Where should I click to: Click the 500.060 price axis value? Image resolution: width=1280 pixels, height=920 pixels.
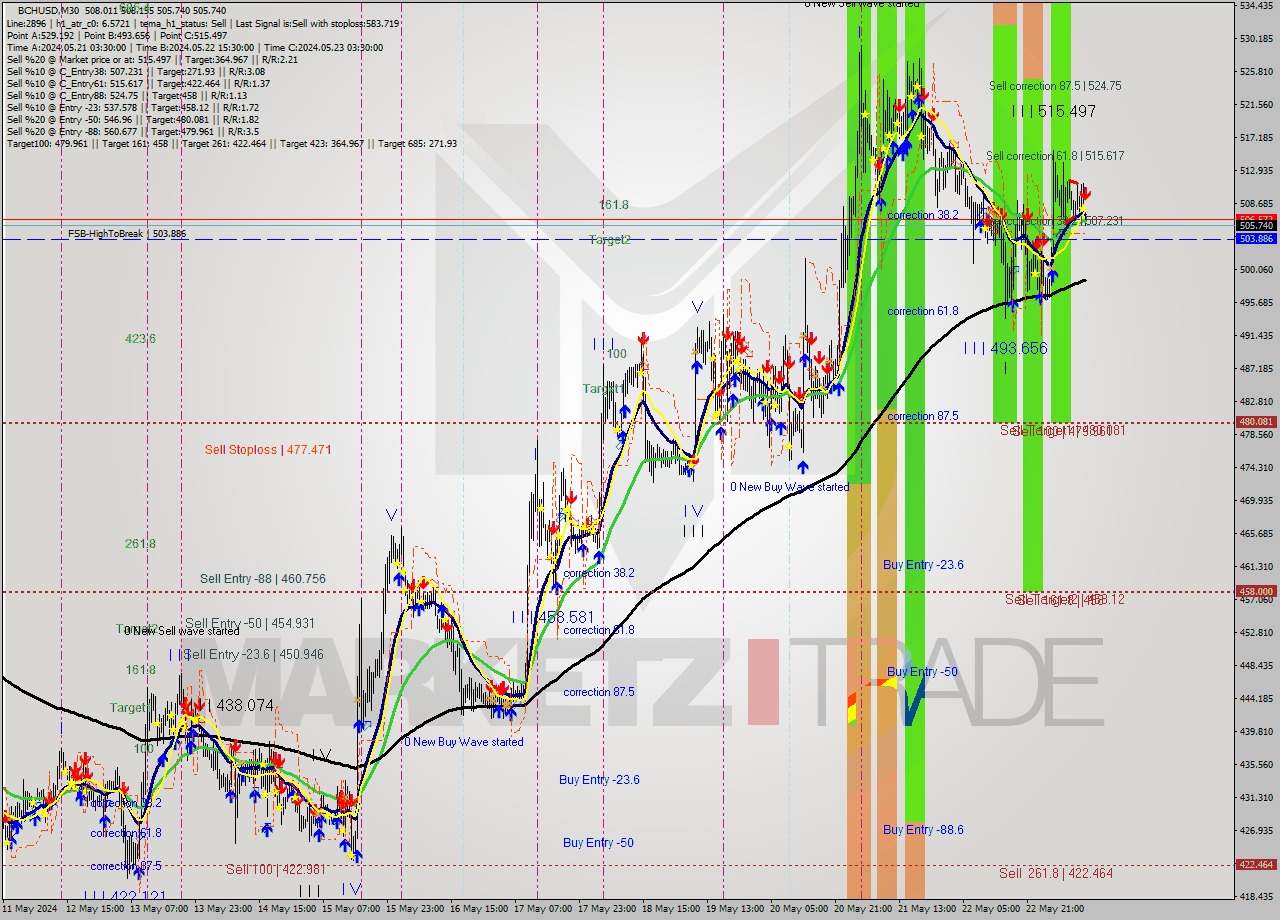(1257, 269)
